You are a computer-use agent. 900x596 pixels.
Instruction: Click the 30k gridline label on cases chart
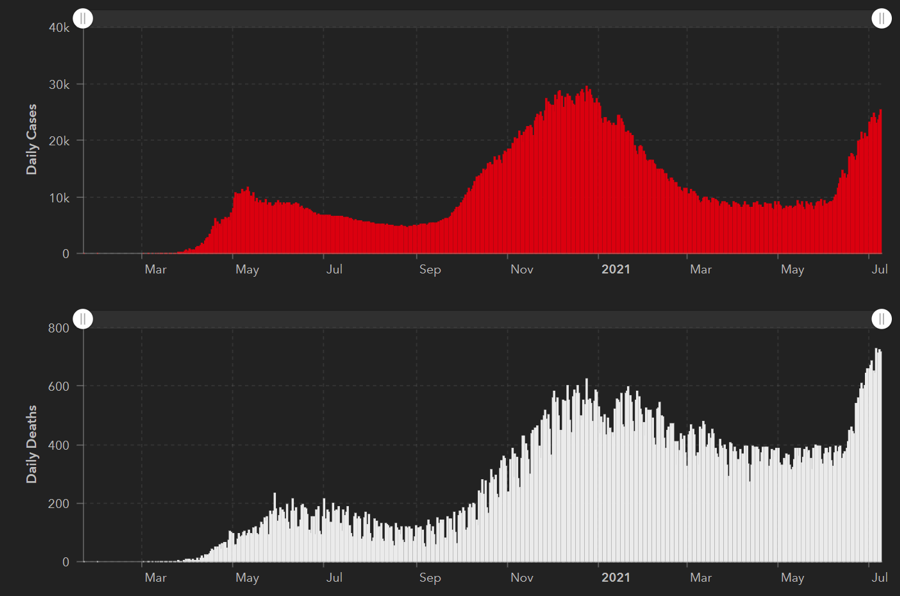tap(58, 85)
